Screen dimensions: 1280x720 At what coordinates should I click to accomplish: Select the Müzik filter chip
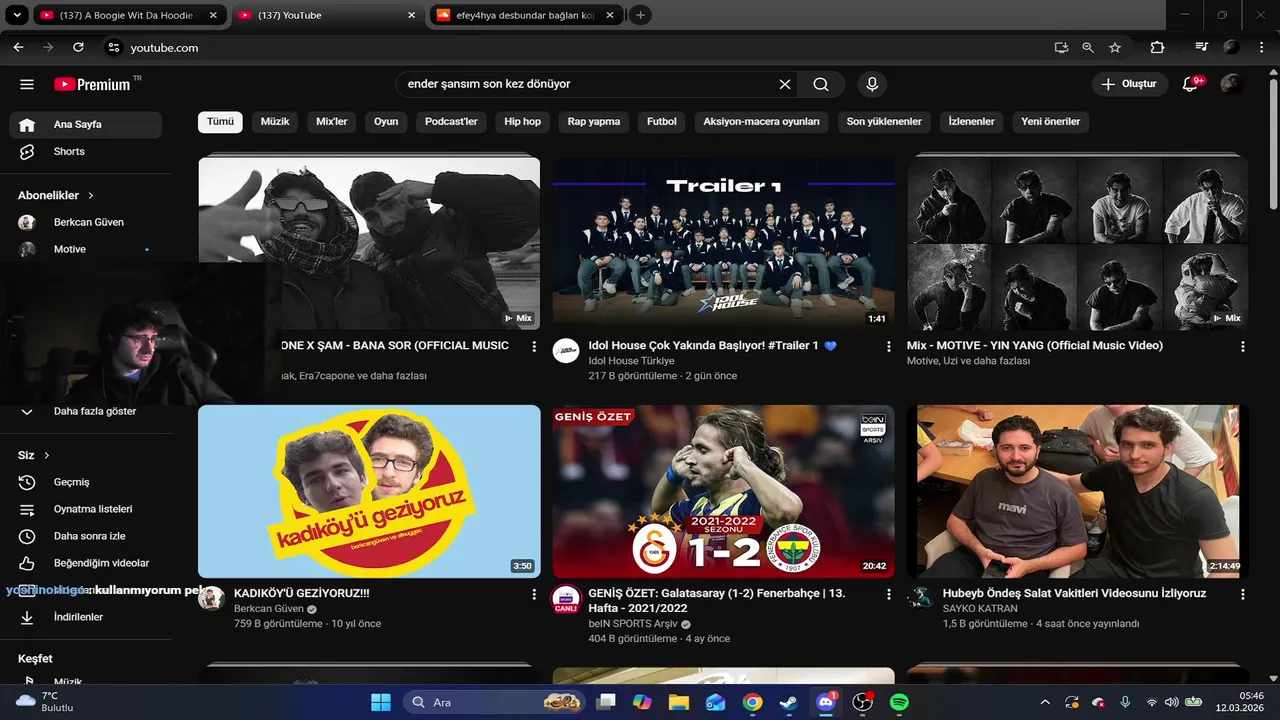coord(275,121)
